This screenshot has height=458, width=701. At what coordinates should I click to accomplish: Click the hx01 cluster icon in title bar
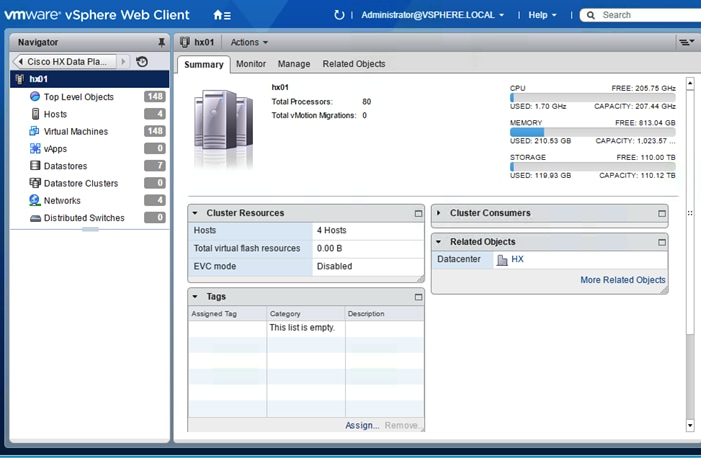point(184,42)
